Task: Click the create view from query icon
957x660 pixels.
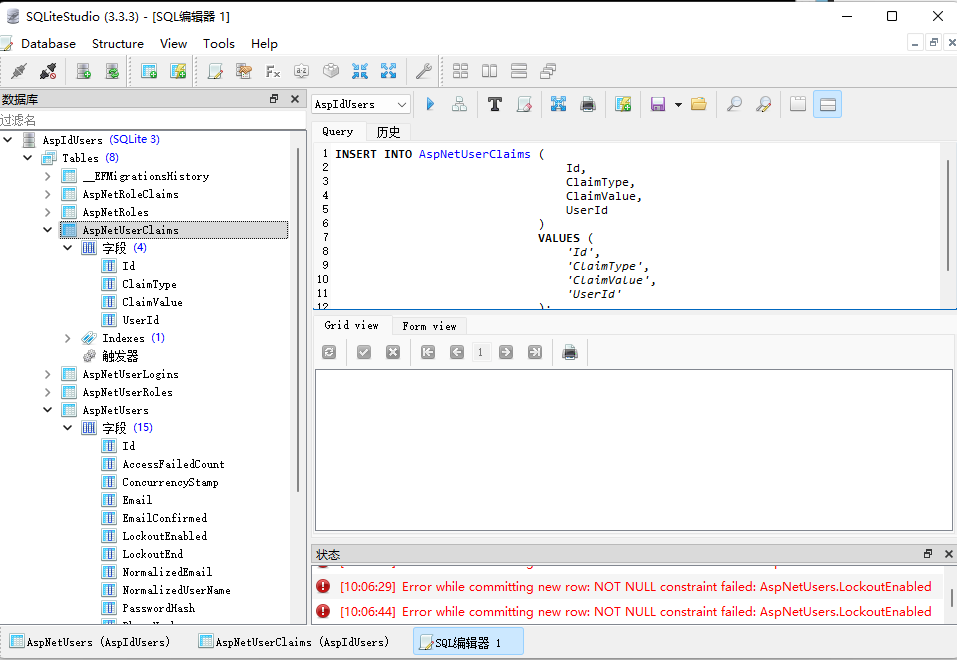Action: pyautogui.click(x=623, y=104)
